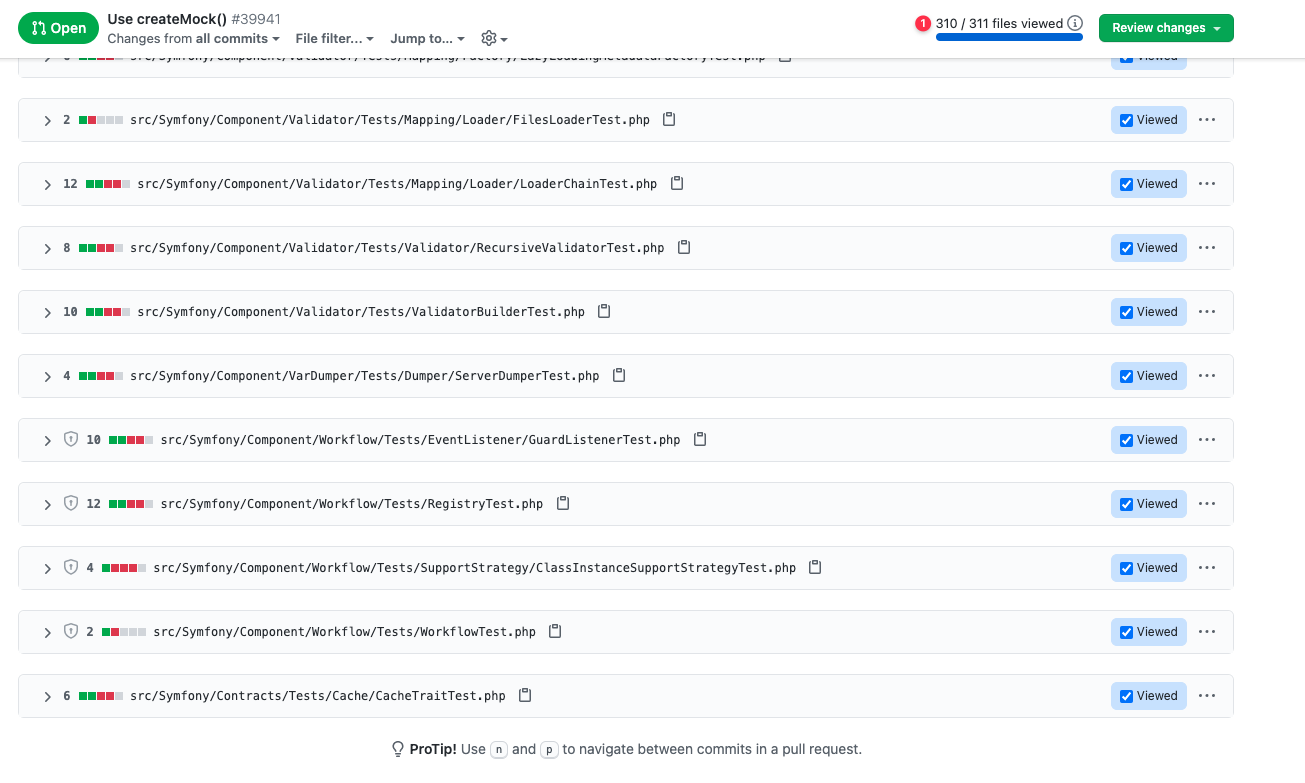Viewport: 1305px width, 783px height.
Task: Click code owner shield on ClassInstanceSupportStrategyTest.php
Action: (x=71, y=567)
